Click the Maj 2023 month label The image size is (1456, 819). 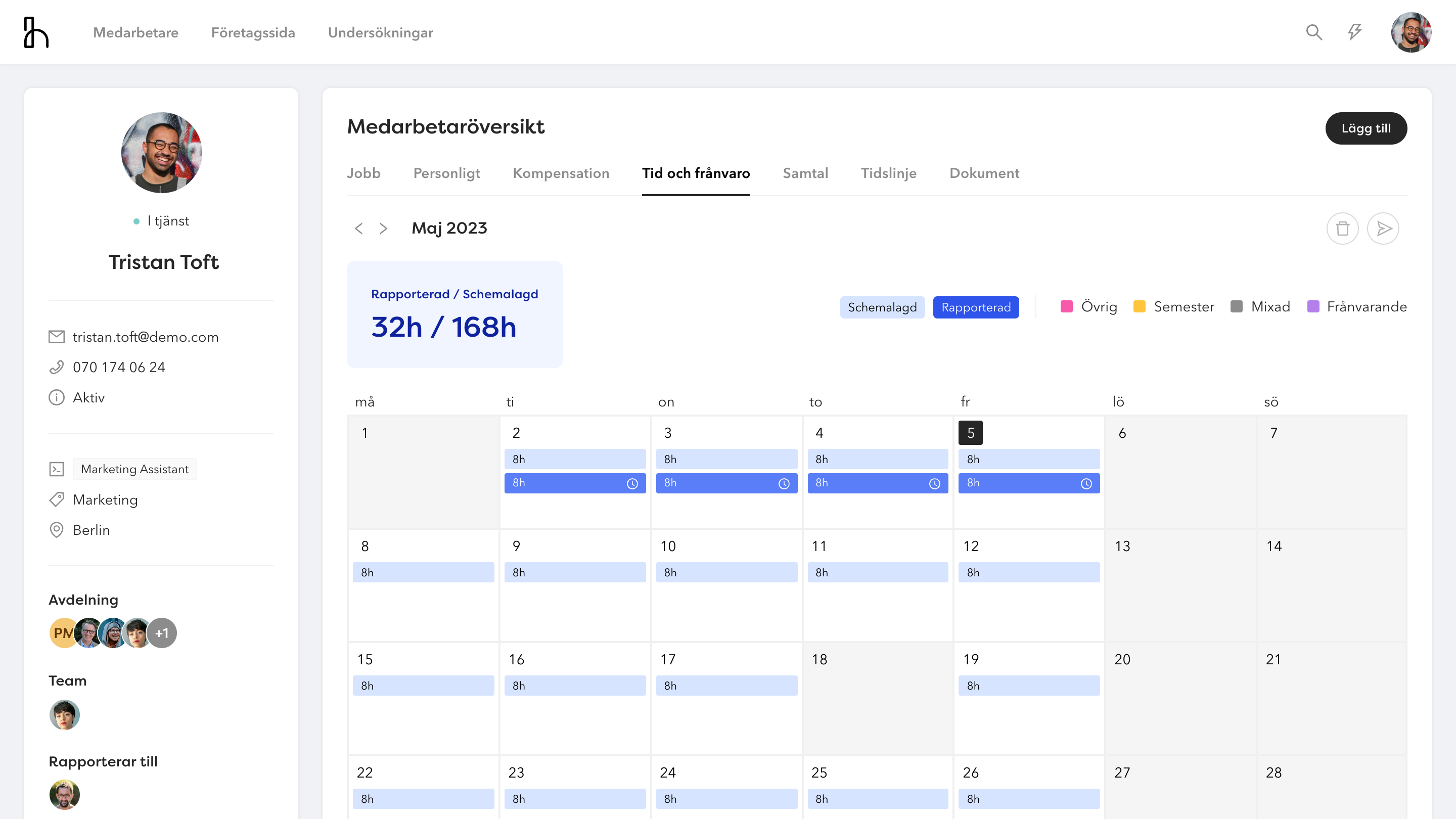[x=449, y=229]
